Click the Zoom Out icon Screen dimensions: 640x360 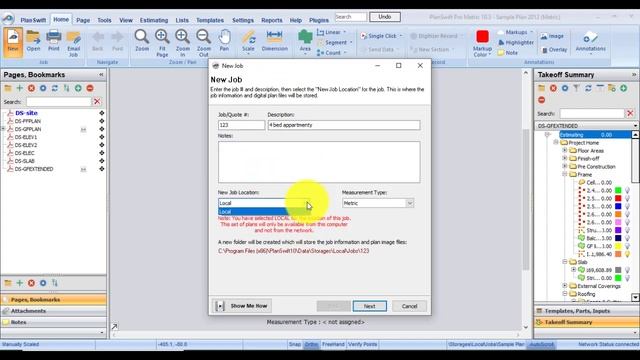coord(203,43)
